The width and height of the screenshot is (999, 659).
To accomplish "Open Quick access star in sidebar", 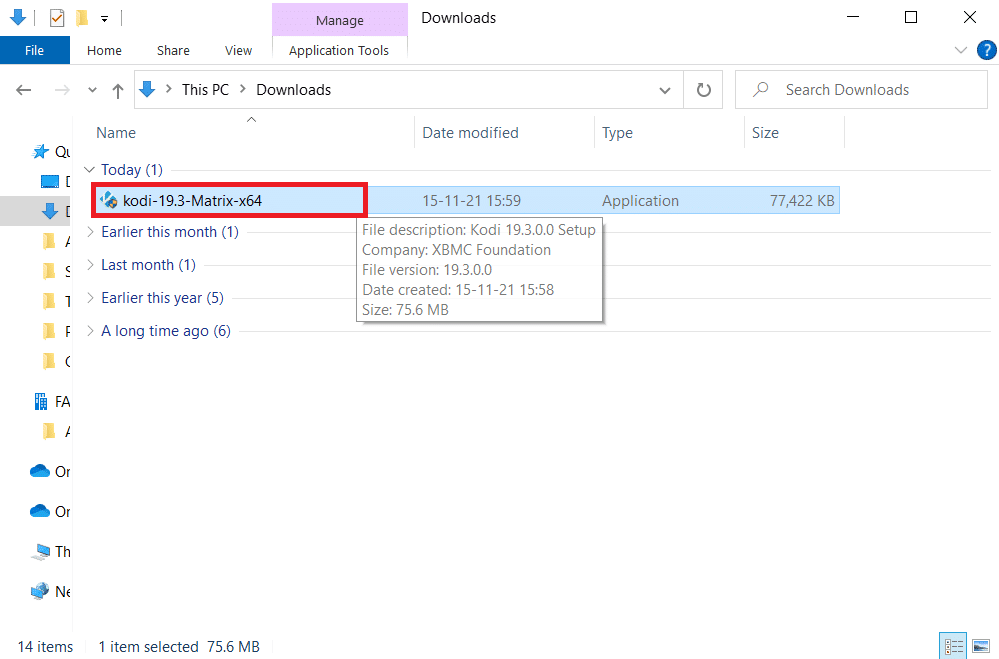I will pos(40,151).
